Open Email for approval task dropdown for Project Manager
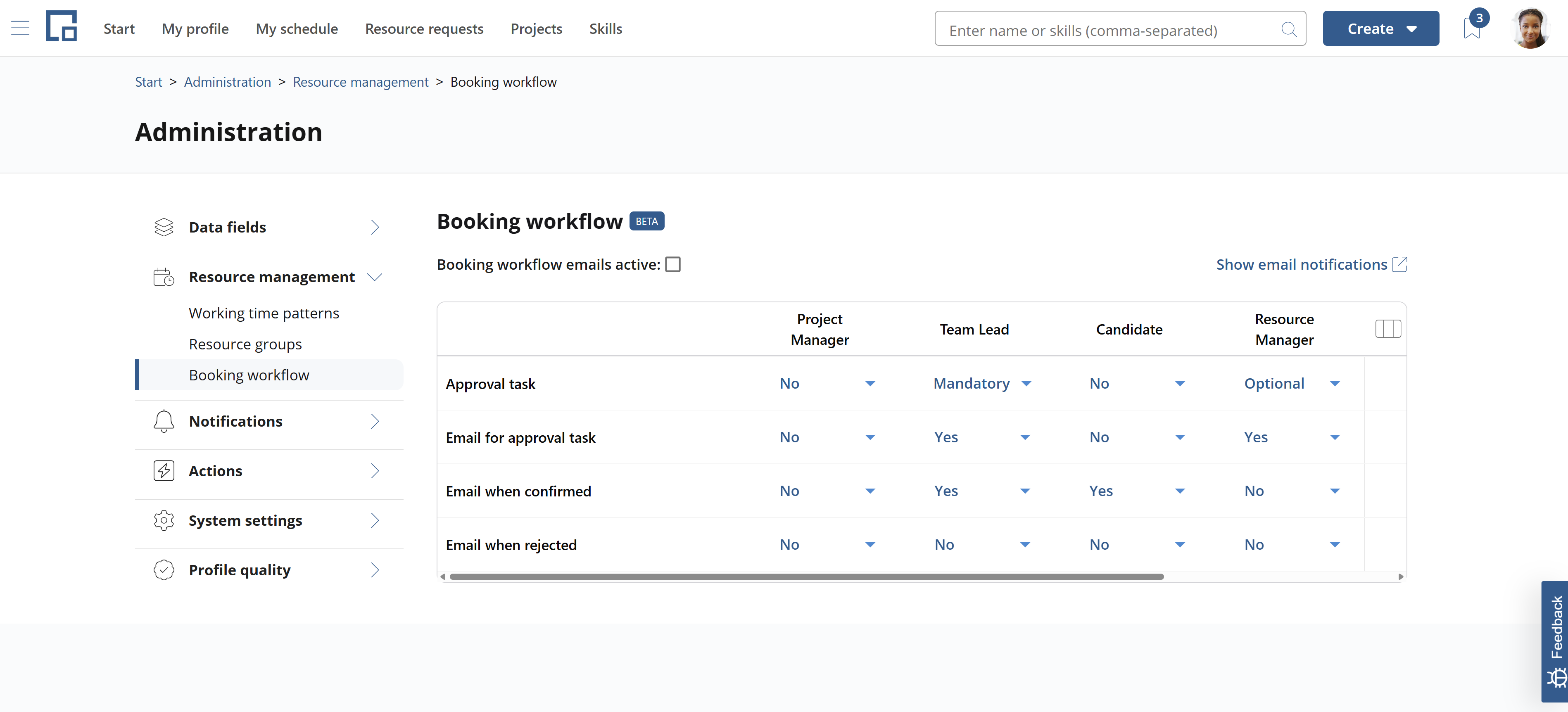Image resolution: width=1568 pixels, height=712 pixels. 827,437
